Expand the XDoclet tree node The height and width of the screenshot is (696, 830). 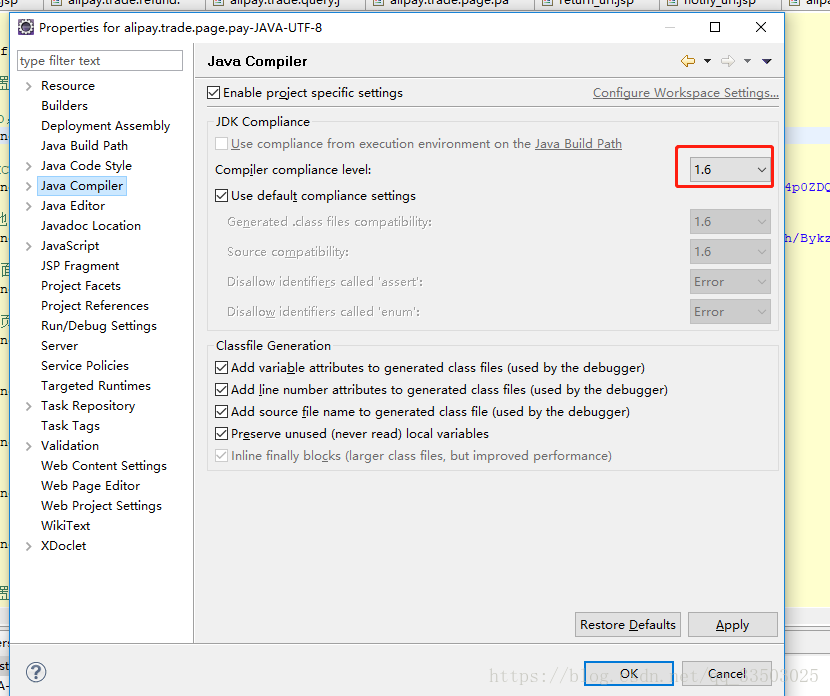29,546
